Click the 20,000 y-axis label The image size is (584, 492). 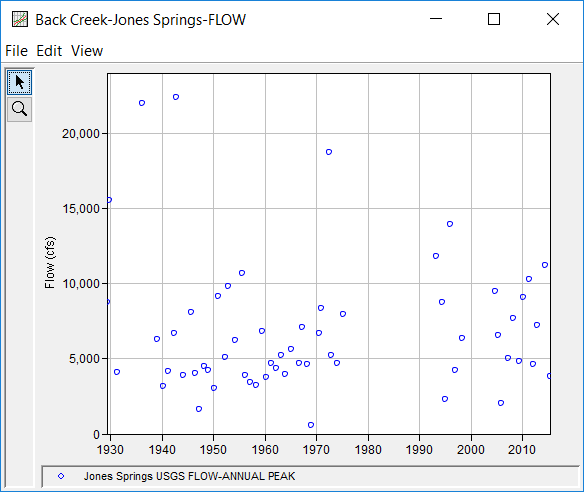point(81,133)
